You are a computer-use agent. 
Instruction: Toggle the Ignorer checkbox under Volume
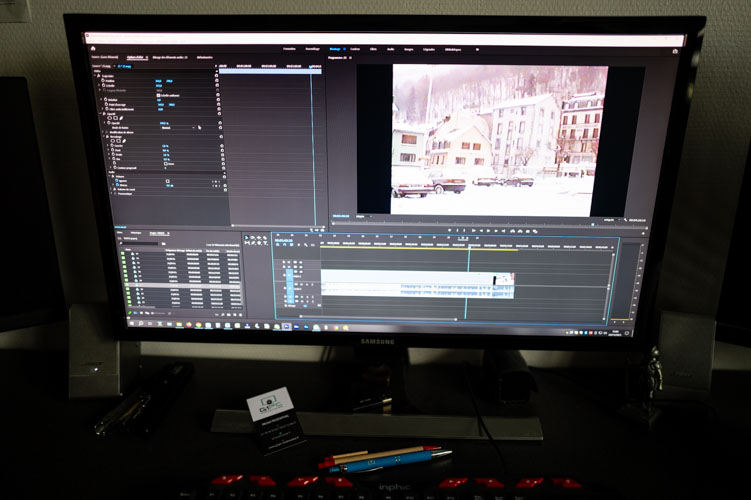(168, 181)
